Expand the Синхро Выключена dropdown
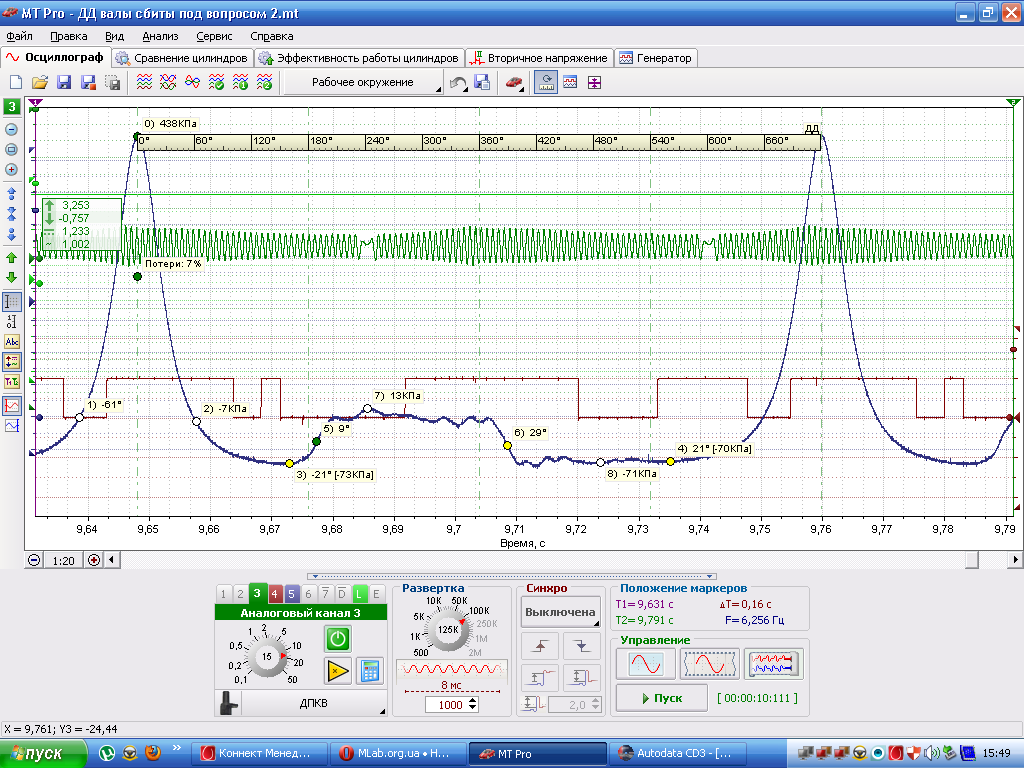 click(560, 613)
